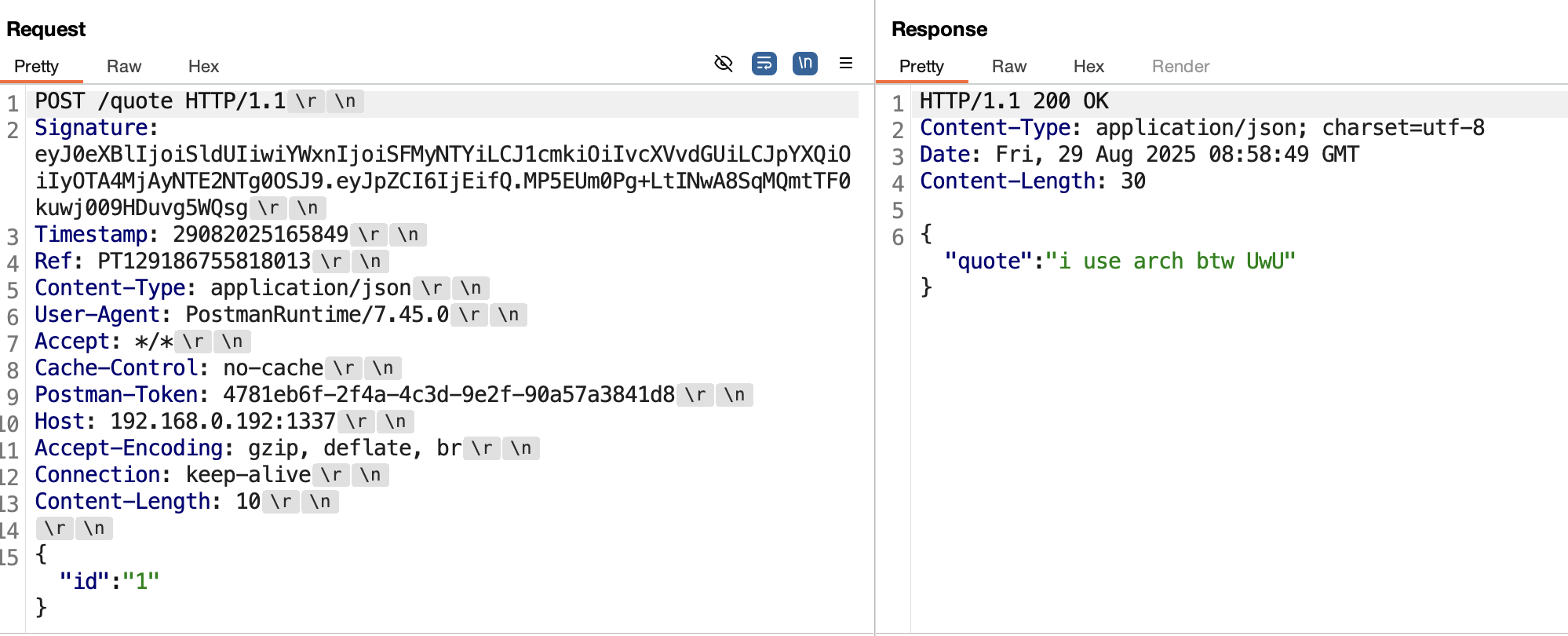Click the PostmanRuntime/7.45.0 User-Agent value
The height and width of the screenshot is (636, 1568).
pyautogui.click(x=316, y=315)
